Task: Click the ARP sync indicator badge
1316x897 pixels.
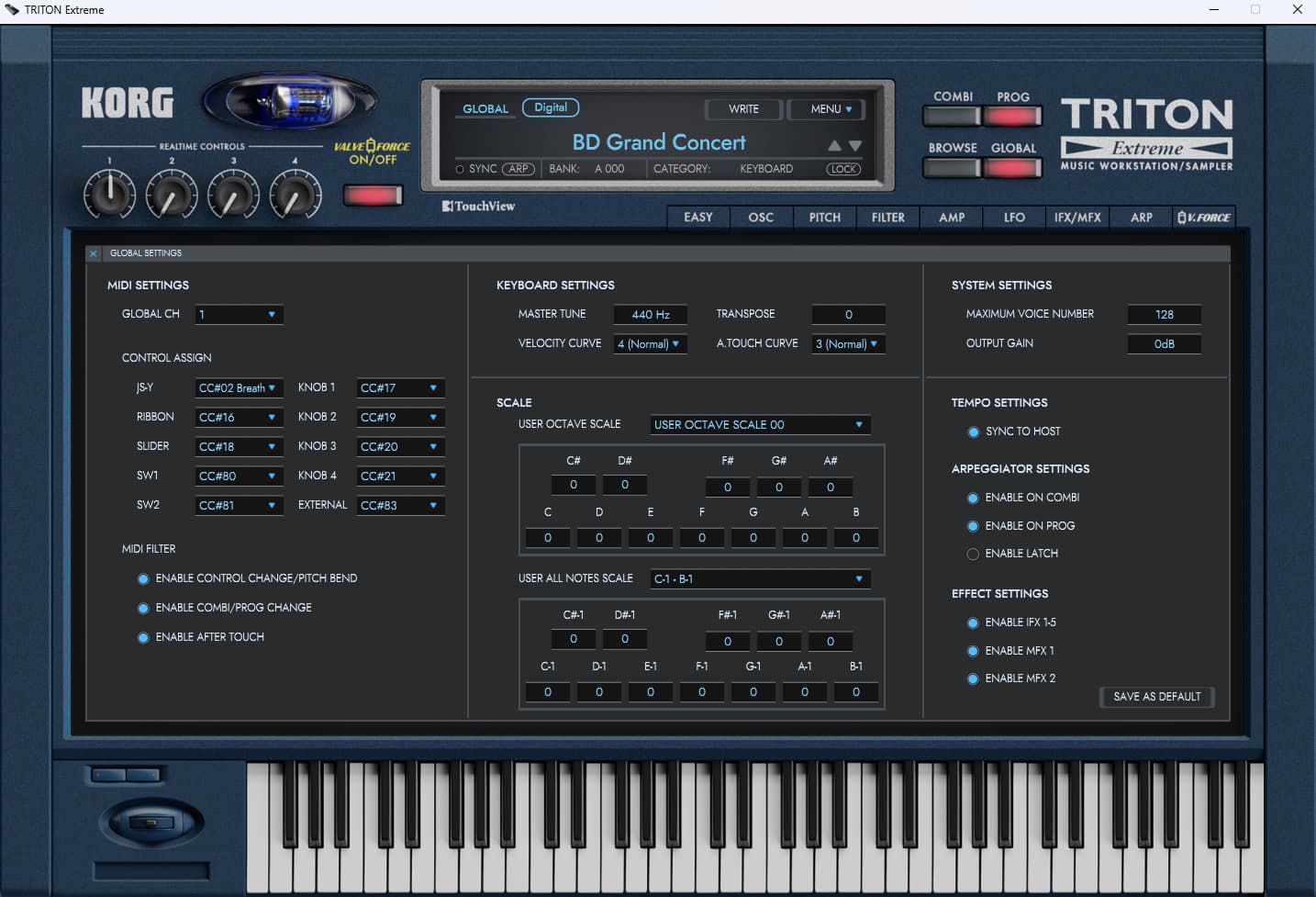Action: click(x=519, y=169)
